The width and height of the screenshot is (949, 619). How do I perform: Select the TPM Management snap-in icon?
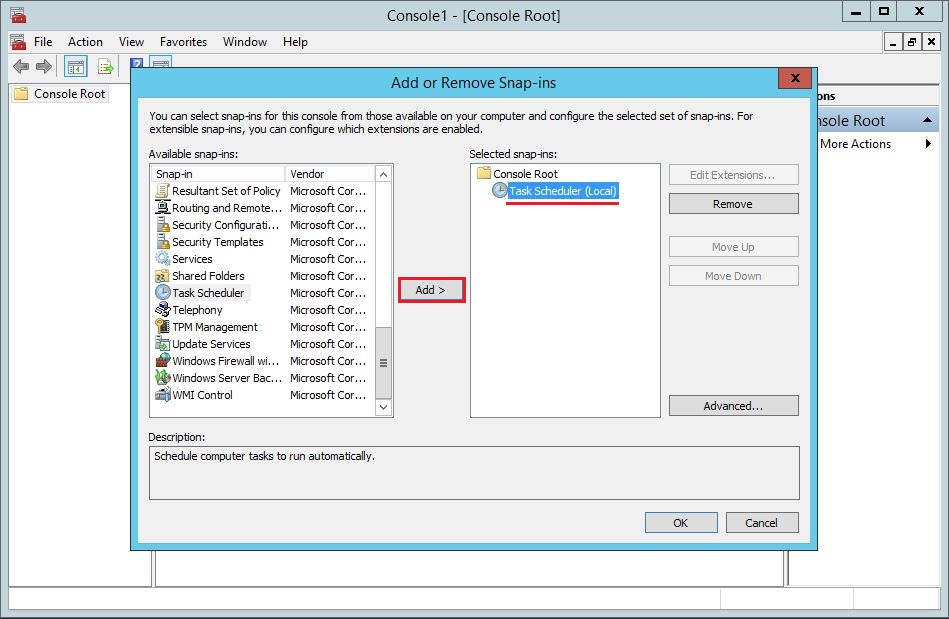(162, 327)
